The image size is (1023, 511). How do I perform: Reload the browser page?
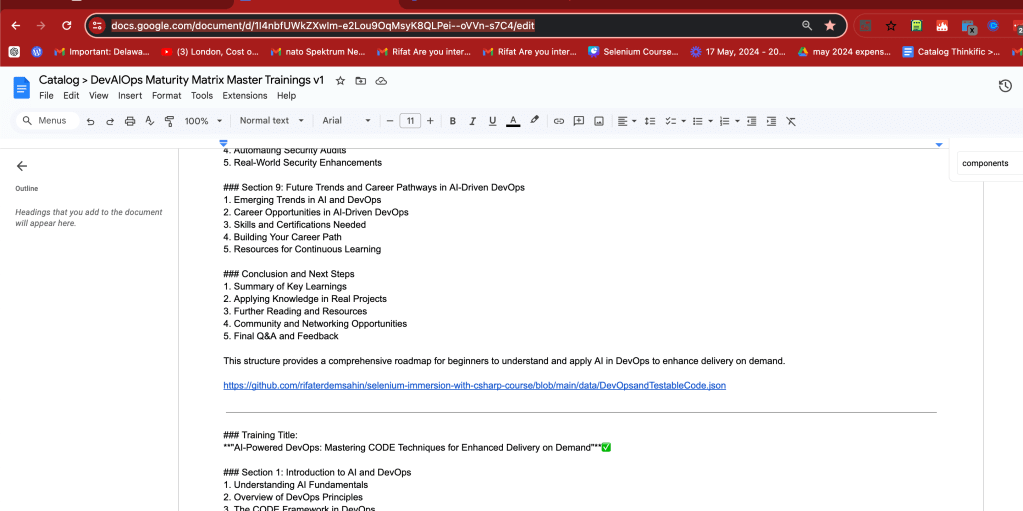(66, 25)
